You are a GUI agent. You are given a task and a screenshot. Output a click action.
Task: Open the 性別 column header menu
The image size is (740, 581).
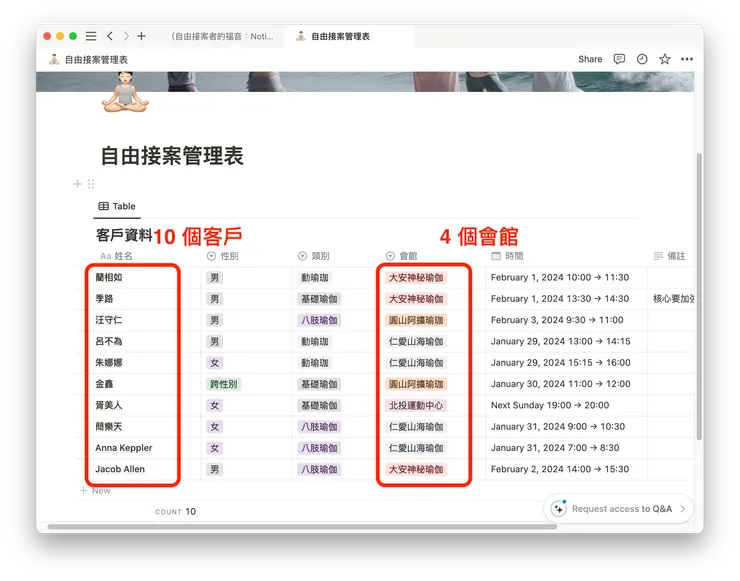coord(223,256)
